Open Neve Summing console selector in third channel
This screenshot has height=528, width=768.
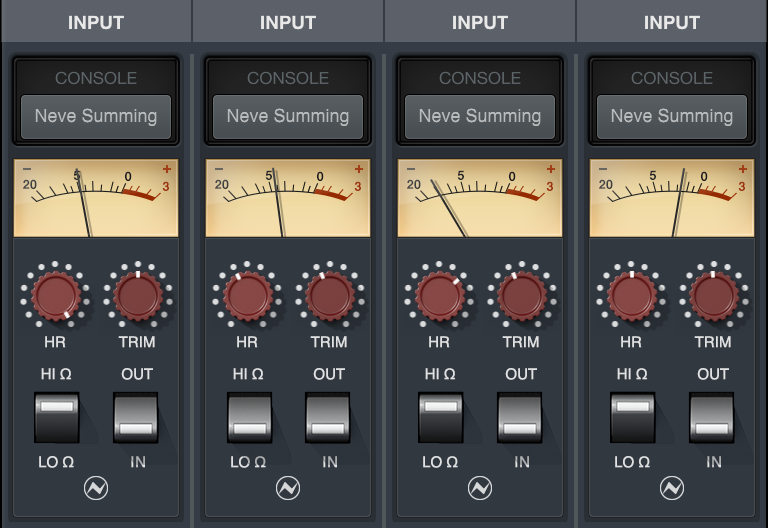480,117
